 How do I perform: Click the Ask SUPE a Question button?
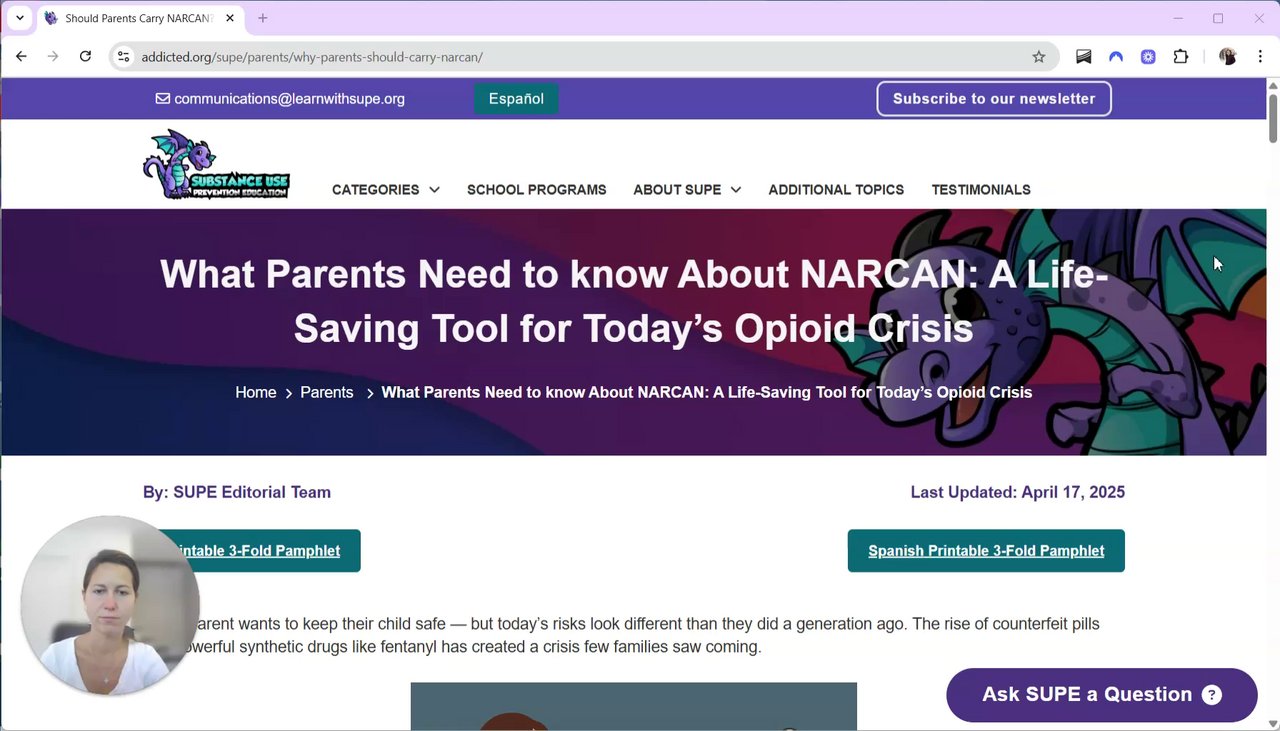1102,695
